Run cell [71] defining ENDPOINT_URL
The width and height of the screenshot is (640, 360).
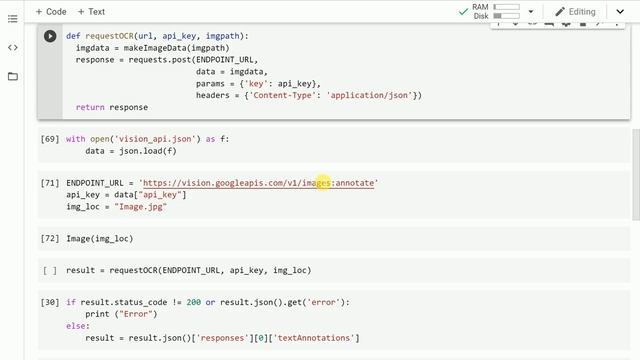tap(50, 183)
